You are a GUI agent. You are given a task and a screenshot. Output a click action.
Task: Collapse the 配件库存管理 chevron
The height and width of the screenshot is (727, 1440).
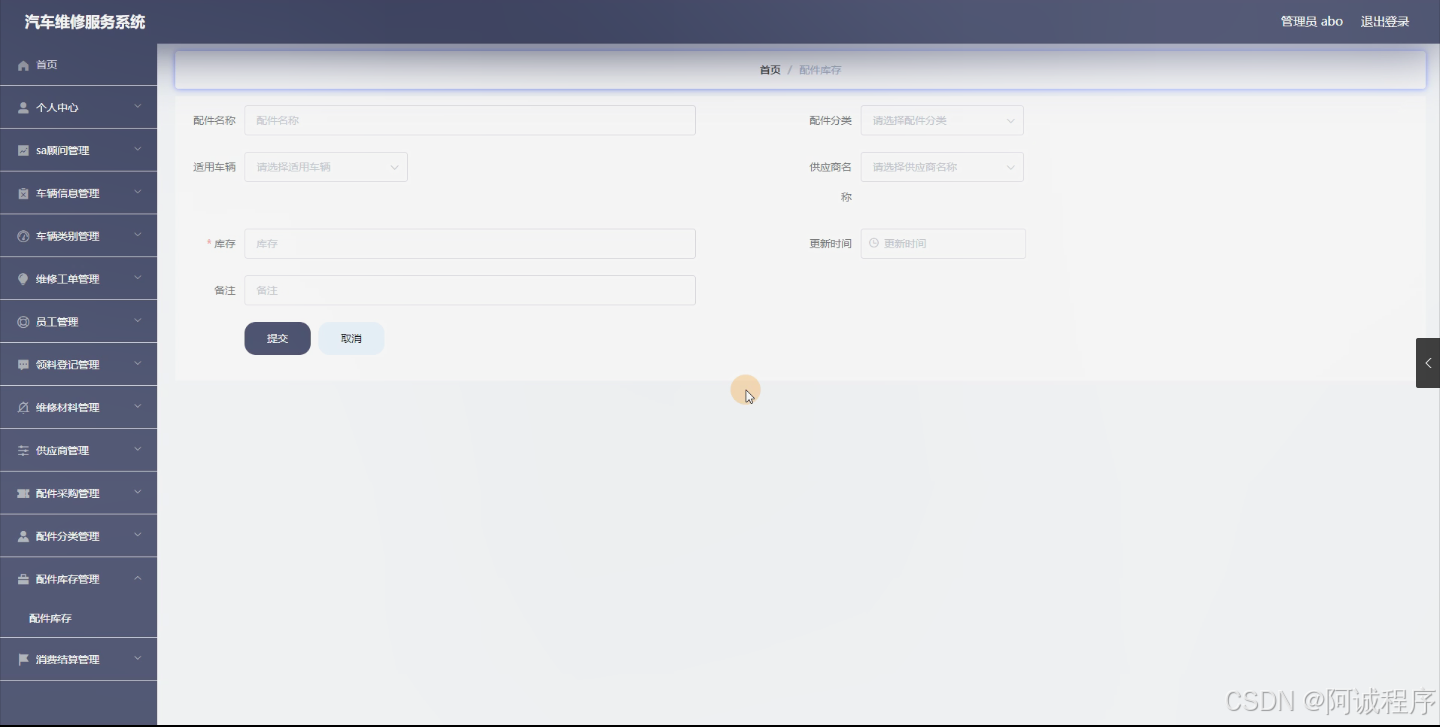coord(138,578)
